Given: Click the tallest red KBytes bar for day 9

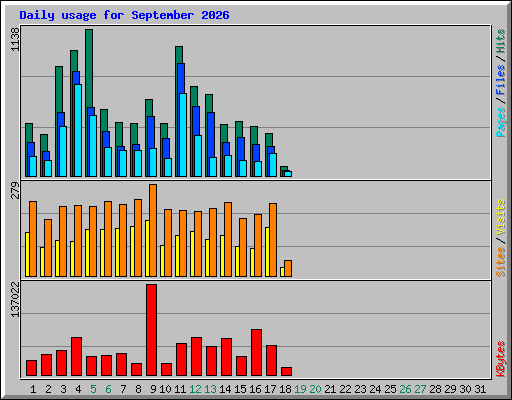Looking at the screenshot, I should pyautogui.click(x=151, y=330).
